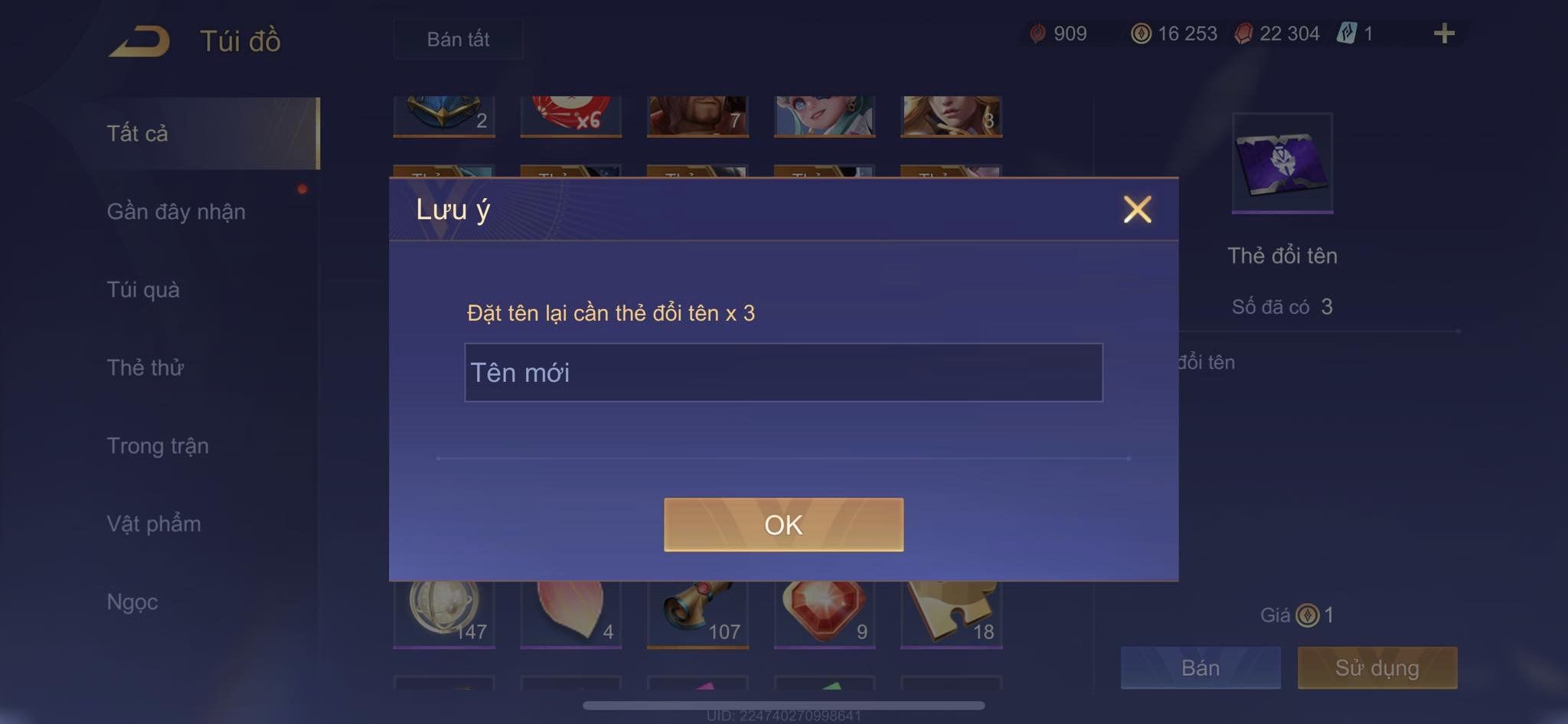This screenshot has width=1568, height=724.
Task: Switch to the Ngọc tab
Action: (132, 602)
